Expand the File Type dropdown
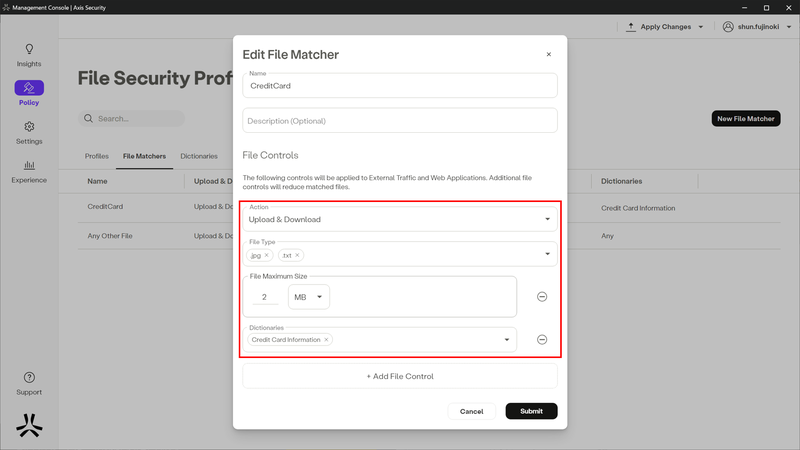Screen dimensions: 800x450 (547, 254)
